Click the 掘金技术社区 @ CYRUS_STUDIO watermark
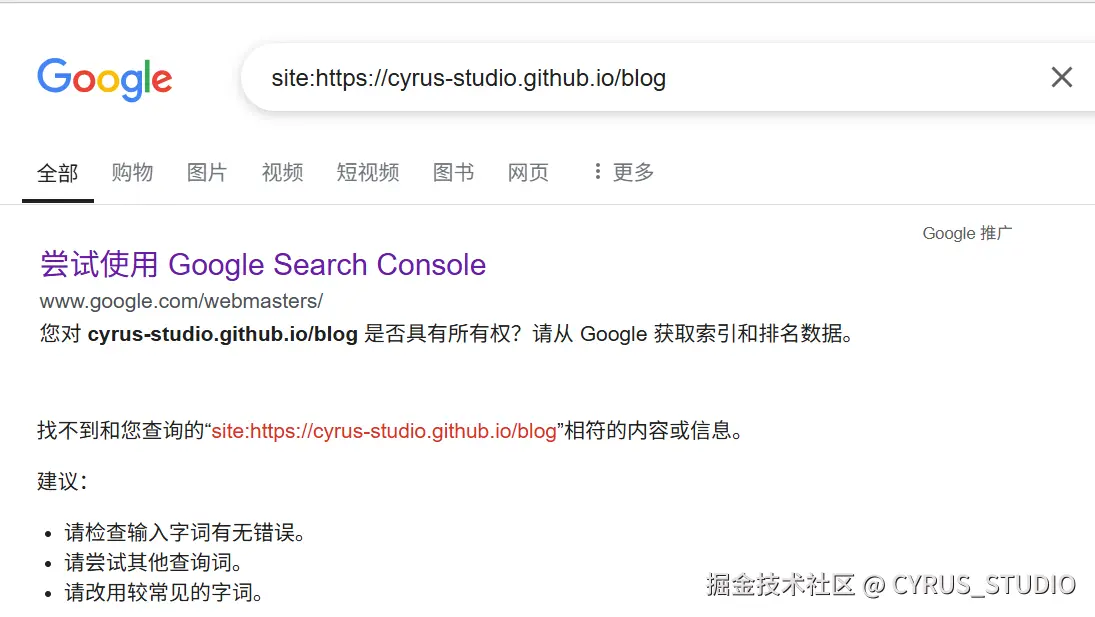This screenshot has height=617, width=1095. 890,585
